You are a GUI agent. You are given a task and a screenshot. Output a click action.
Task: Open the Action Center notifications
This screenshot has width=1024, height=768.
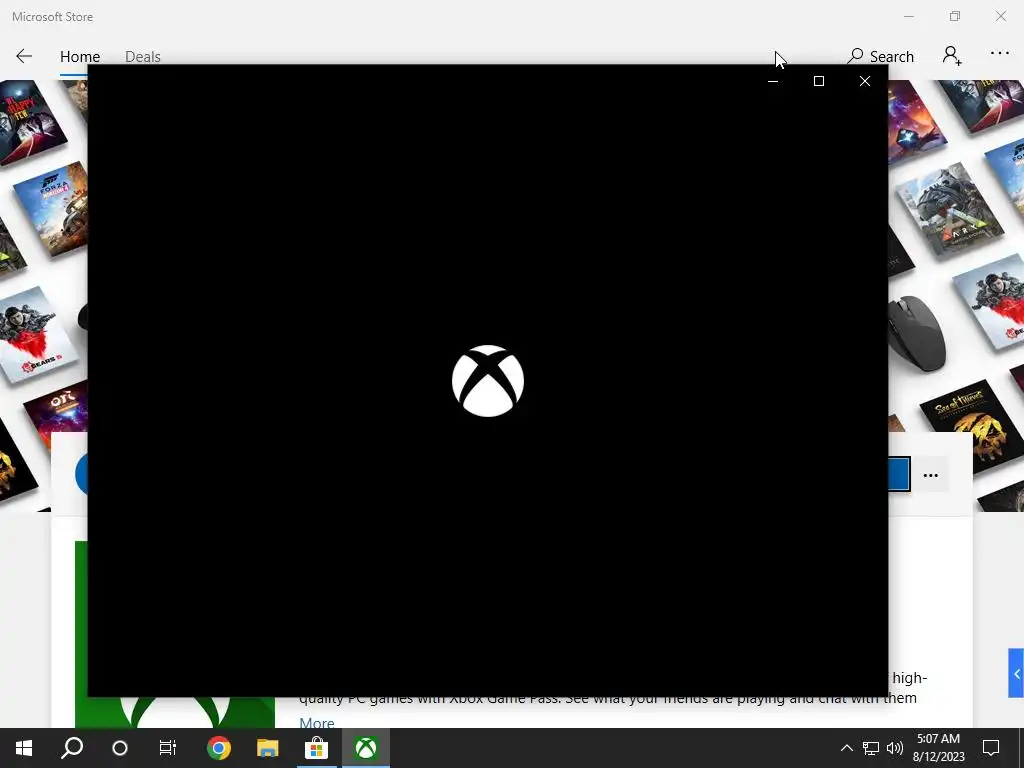coord(991,748)
